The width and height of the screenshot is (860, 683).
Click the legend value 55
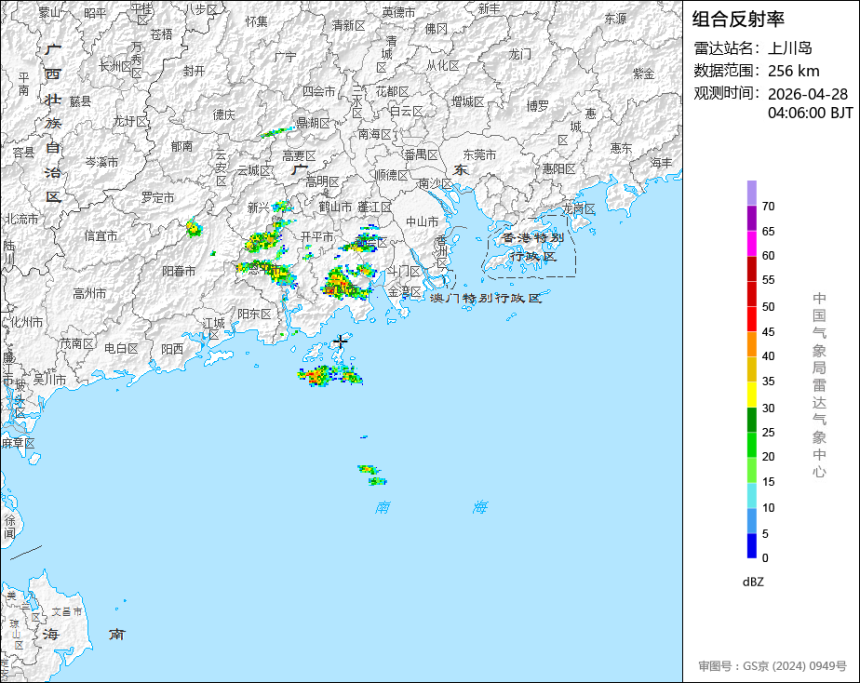tap(768, 280)
